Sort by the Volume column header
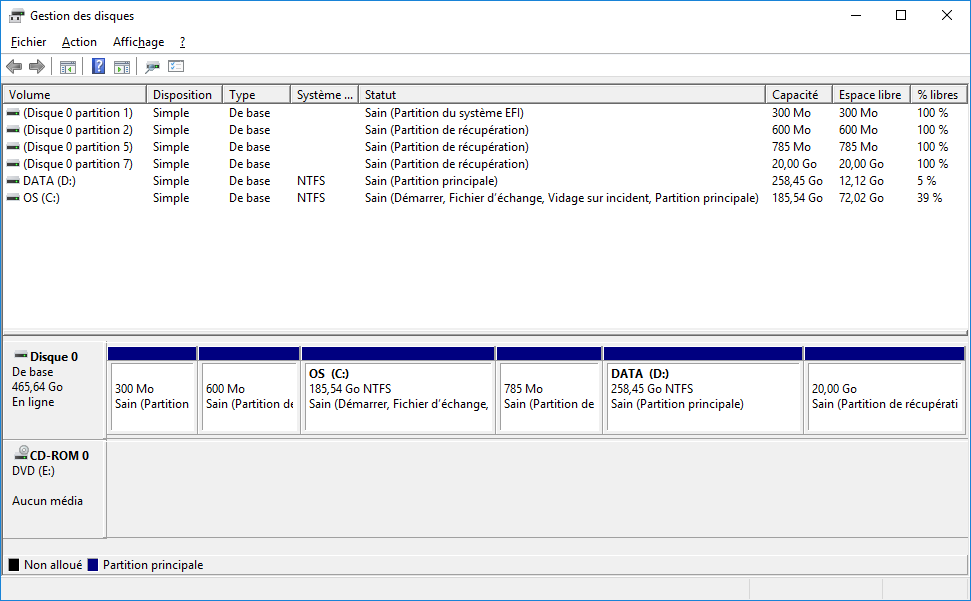971x601 pixels. (x=75, y=95)
